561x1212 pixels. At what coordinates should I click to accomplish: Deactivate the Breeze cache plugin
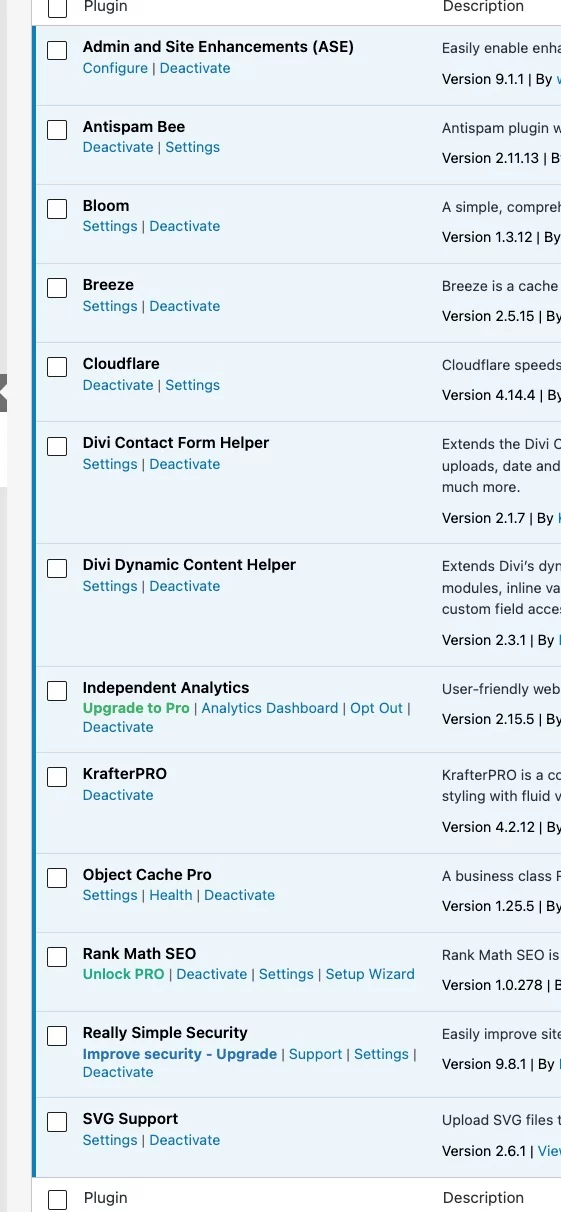point(185,306)
